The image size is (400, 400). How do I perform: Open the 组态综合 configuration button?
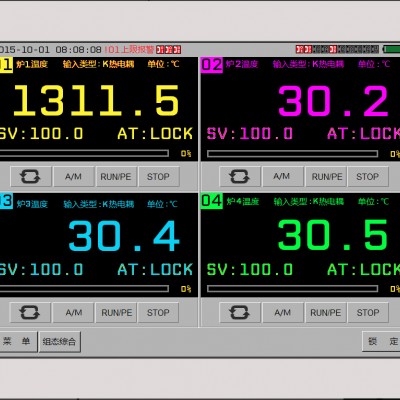[x=59, y=342]
